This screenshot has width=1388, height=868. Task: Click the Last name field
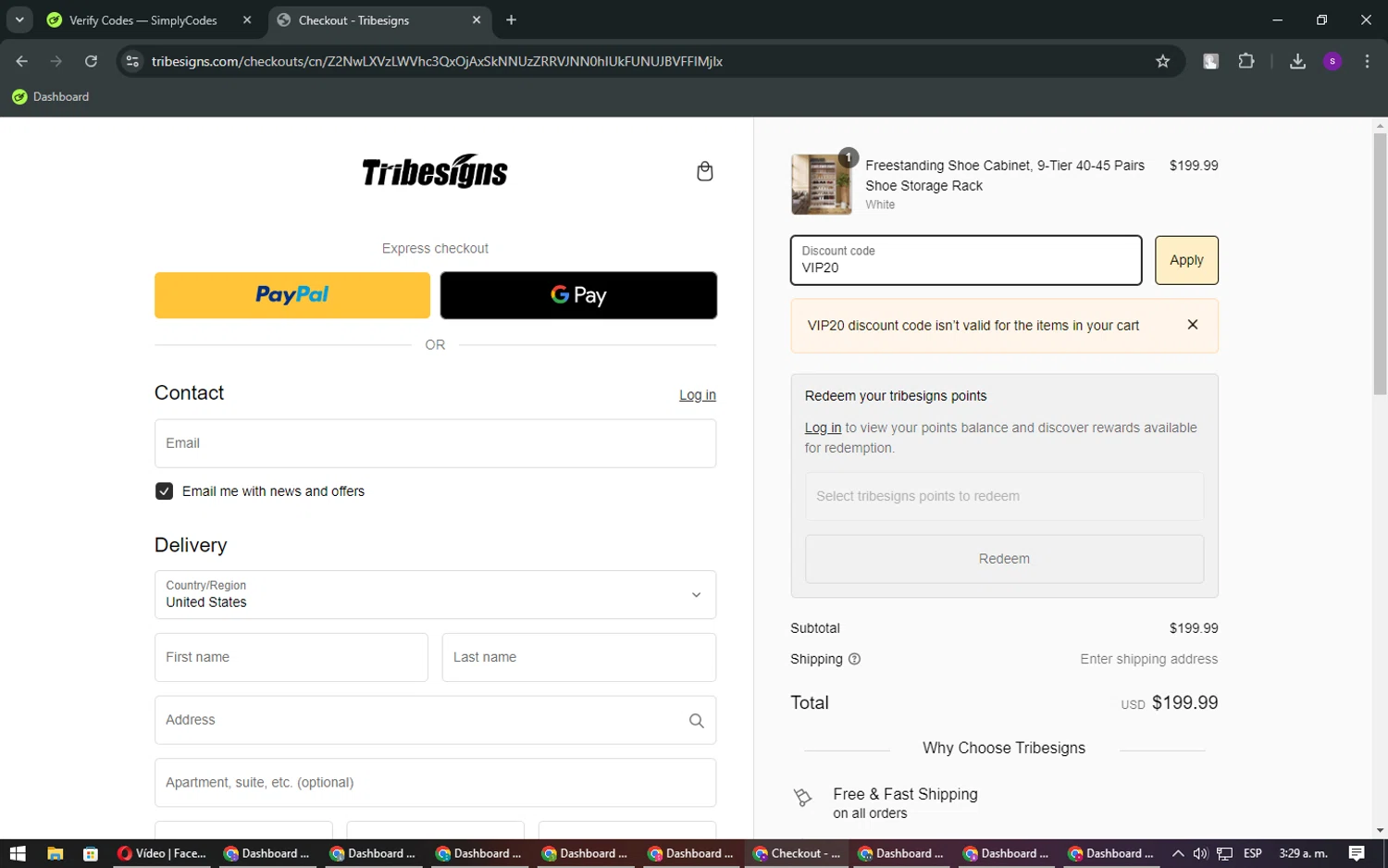tap(578, 657)
